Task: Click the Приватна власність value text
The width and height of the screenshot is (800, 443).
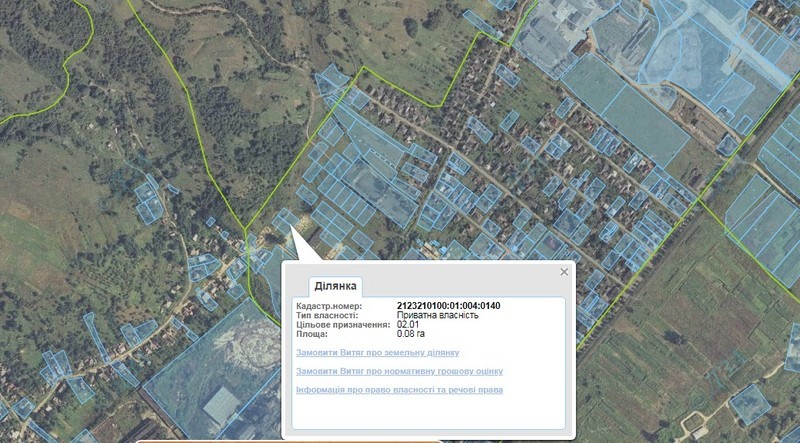Action: click(x=437, y=315)
